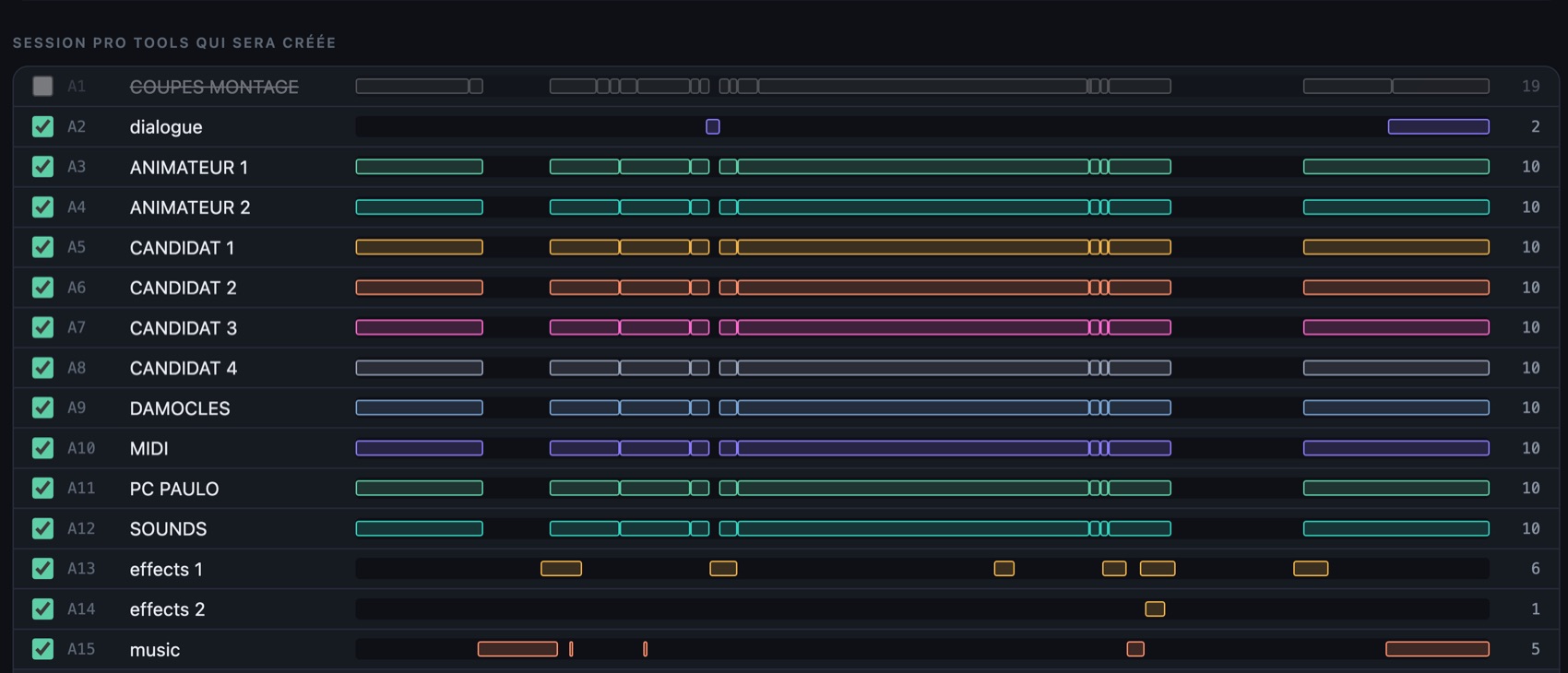This screenshot has height=673, width=1568.
Task: Select the last effects 1 clip
Action: [x=1311, y=569]
